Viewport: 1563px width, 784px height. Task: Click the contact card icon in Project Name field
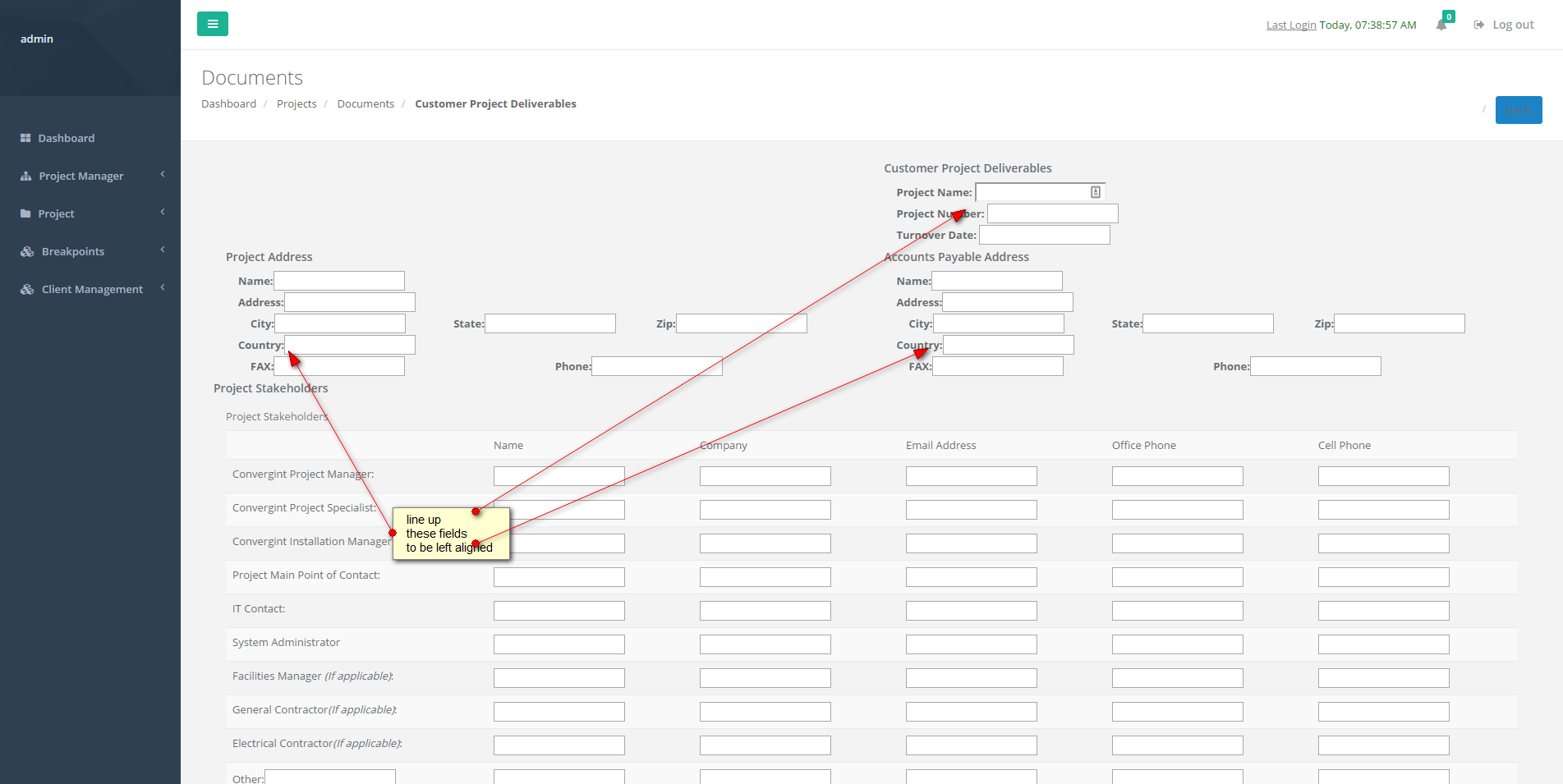[1096, 192]
